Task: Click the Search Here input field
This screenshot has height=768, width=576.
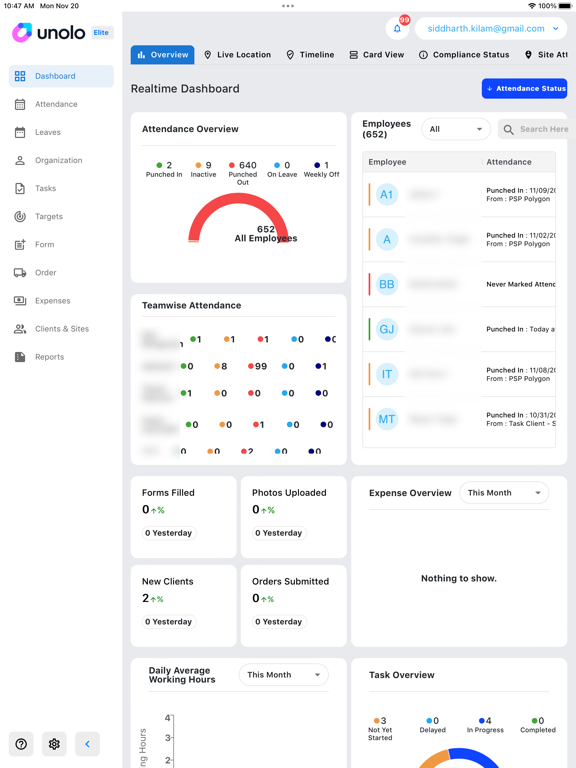Action: coord(536,129)
